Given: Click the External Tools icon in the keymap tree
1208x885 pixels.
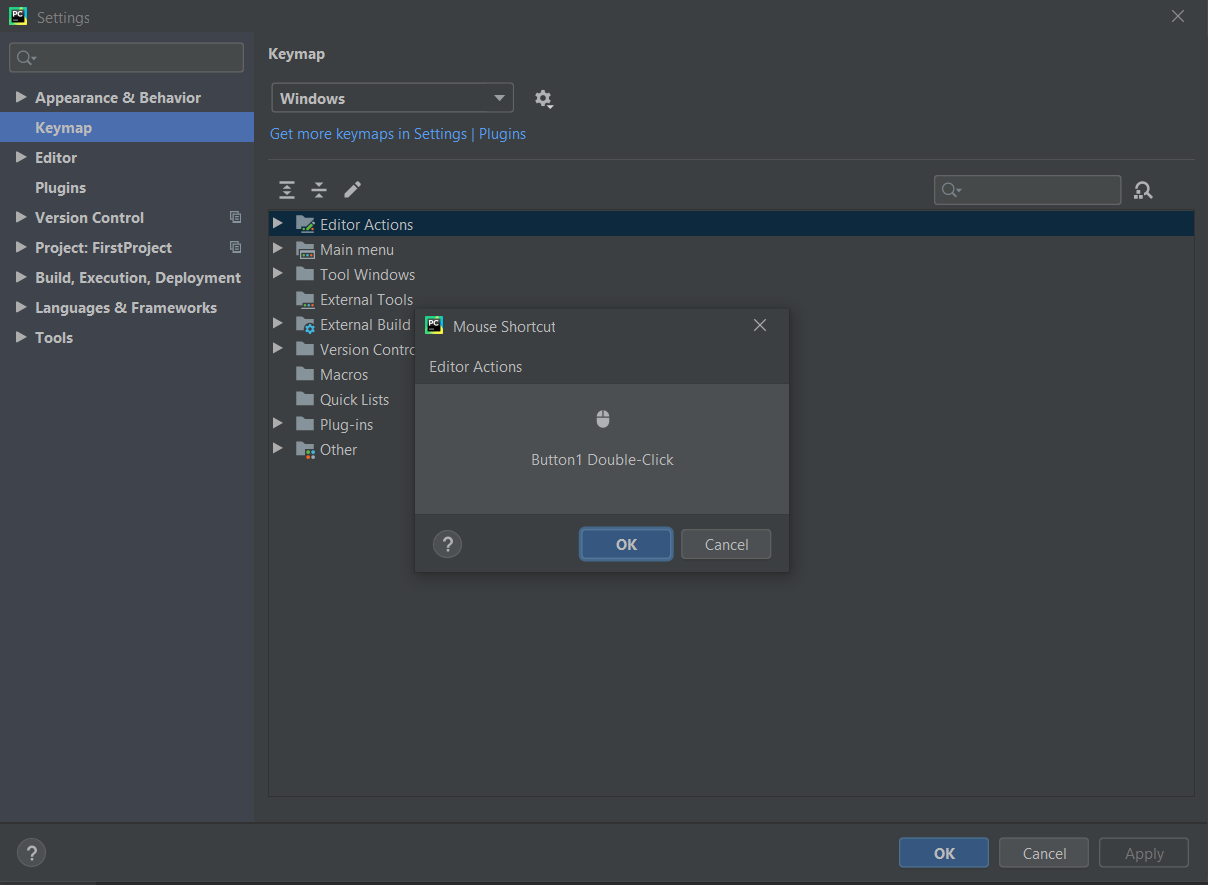Looking at the screenshot, I should pos(304,299).
